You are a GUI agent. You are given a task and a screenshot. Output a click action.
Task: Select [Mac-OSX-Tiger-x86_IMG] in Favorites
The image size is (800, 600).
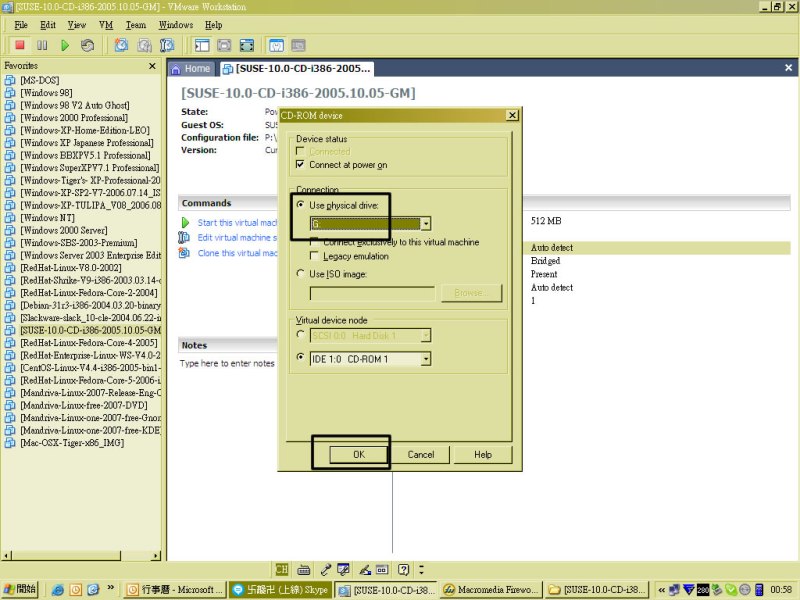tap(72, 443)
